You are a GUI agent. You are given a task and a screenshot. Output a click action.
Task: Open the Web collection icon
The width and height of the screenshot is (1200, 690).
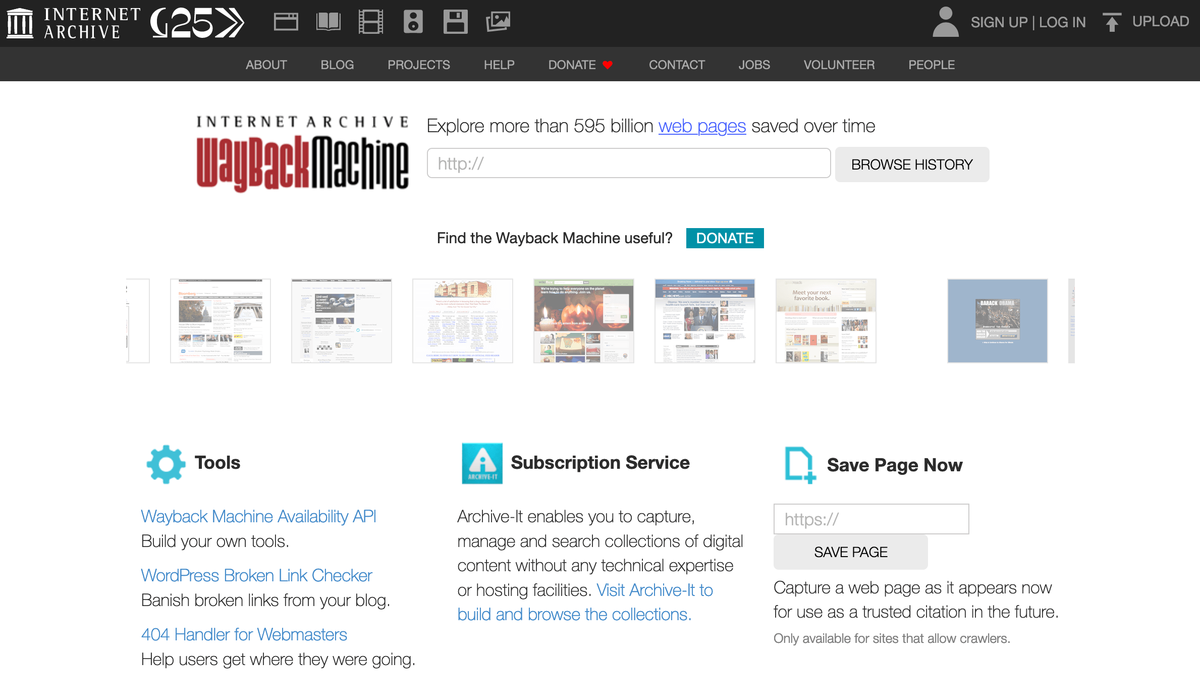tap(286, 21)
